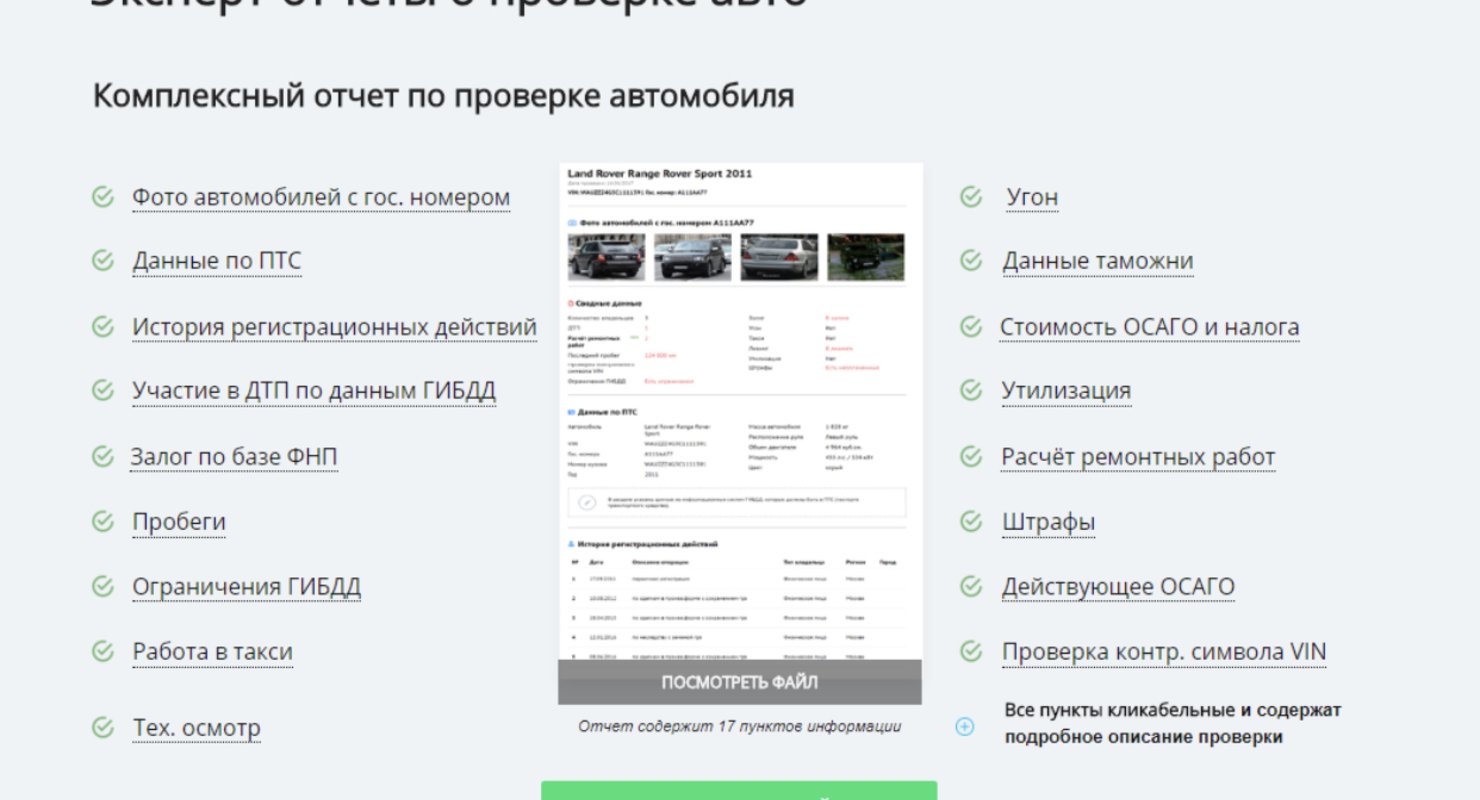Click the third car photo in report preview
This screenshot has height=800, width=1480.
coord(779,257)
